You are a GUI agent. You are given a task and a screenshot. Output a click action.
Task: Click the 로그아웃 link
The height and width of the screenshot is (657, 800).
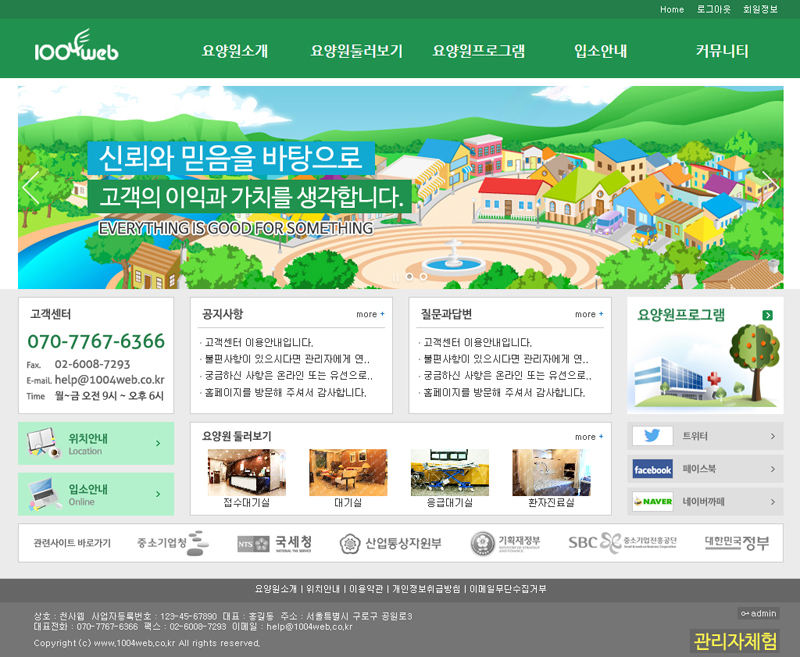pos(714,9)
